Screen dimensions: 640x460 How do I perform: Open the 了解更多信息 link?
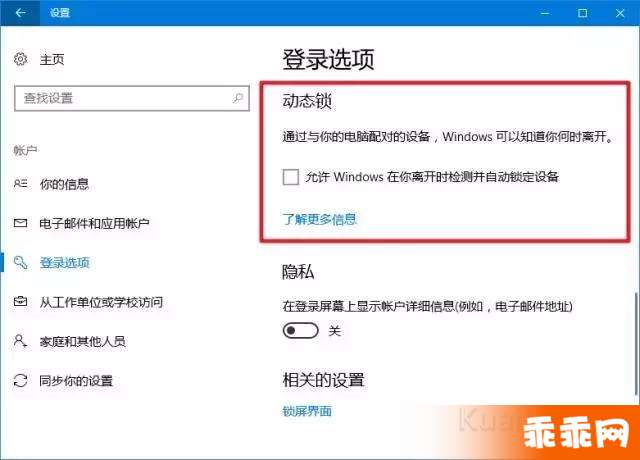pyautogui.click(x=319, y=219)
